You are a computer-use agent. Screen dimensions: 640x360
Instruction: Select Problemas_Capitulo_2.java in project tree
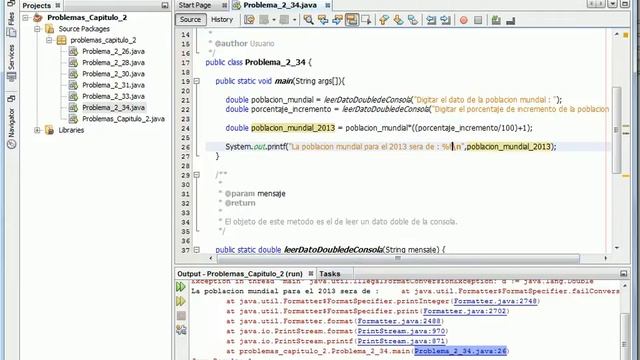pos(123,119)
